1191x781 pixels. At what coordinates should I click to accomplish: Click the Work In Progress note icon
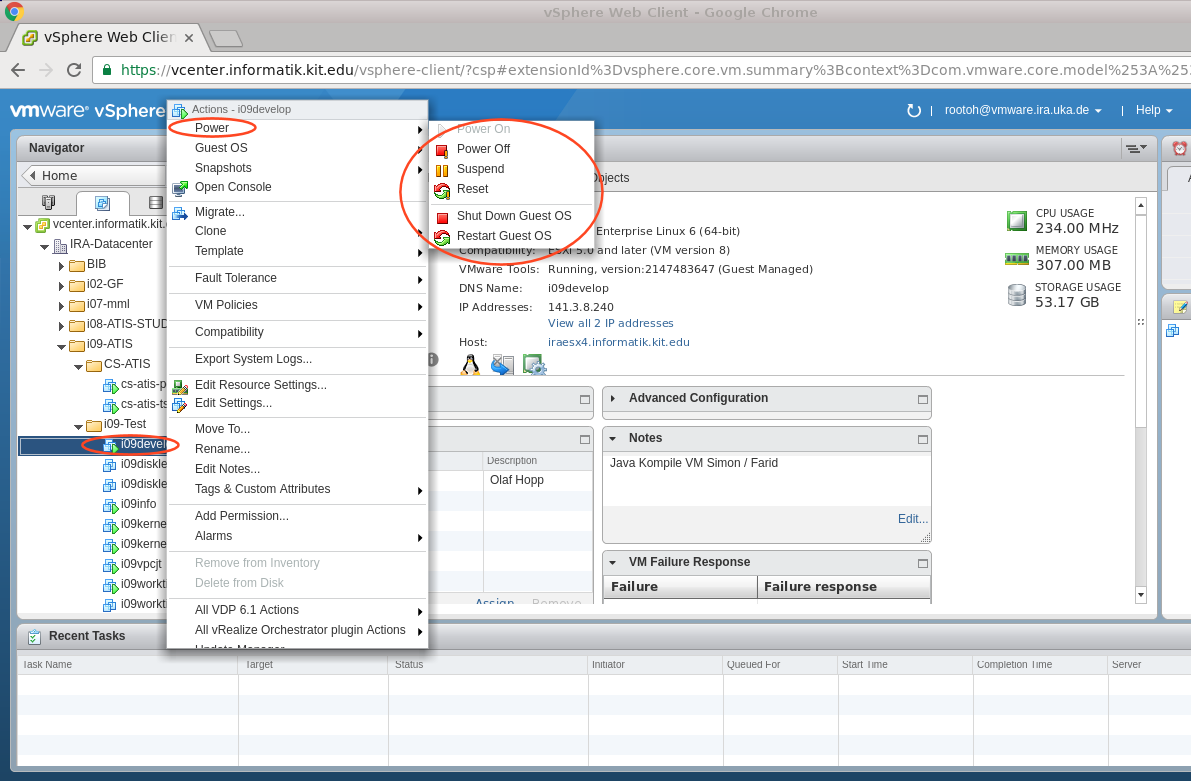click(1180, 307)
